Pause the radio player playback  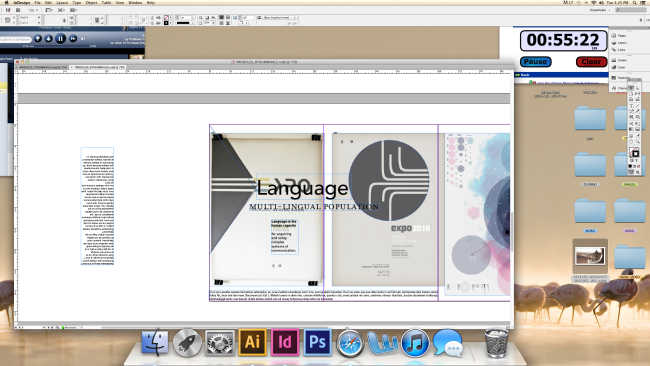point(61,39)
